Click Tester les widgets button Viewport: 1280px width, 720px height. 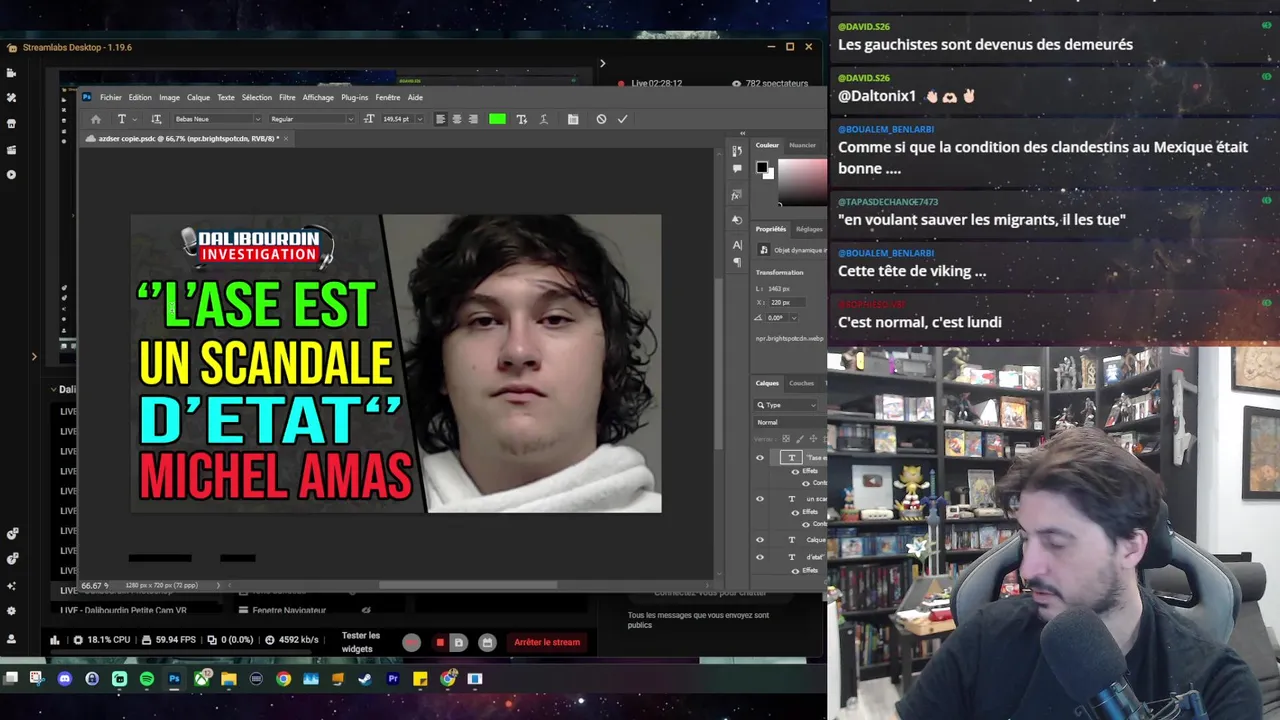click(x=361, y=642)
